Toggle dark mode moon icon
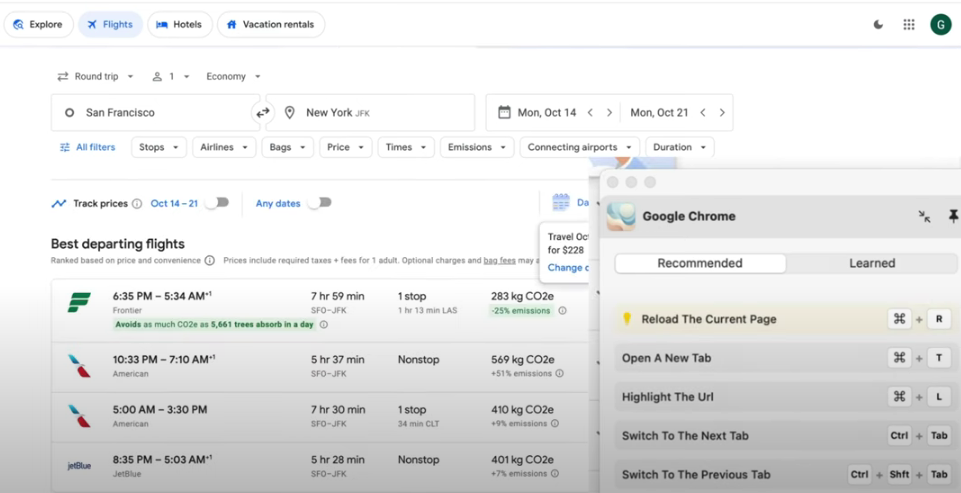 (878, 25)
